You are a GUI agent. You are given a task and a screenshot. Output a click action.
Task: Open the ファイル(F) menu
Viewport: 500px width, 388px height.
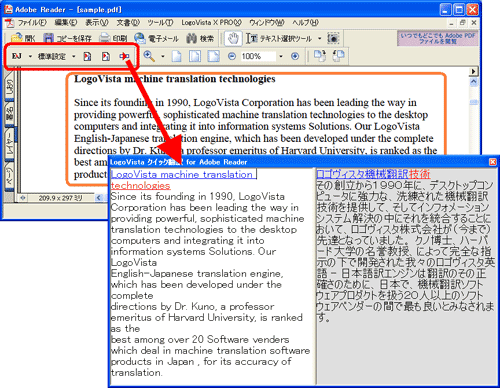click(x=32, y=23)
